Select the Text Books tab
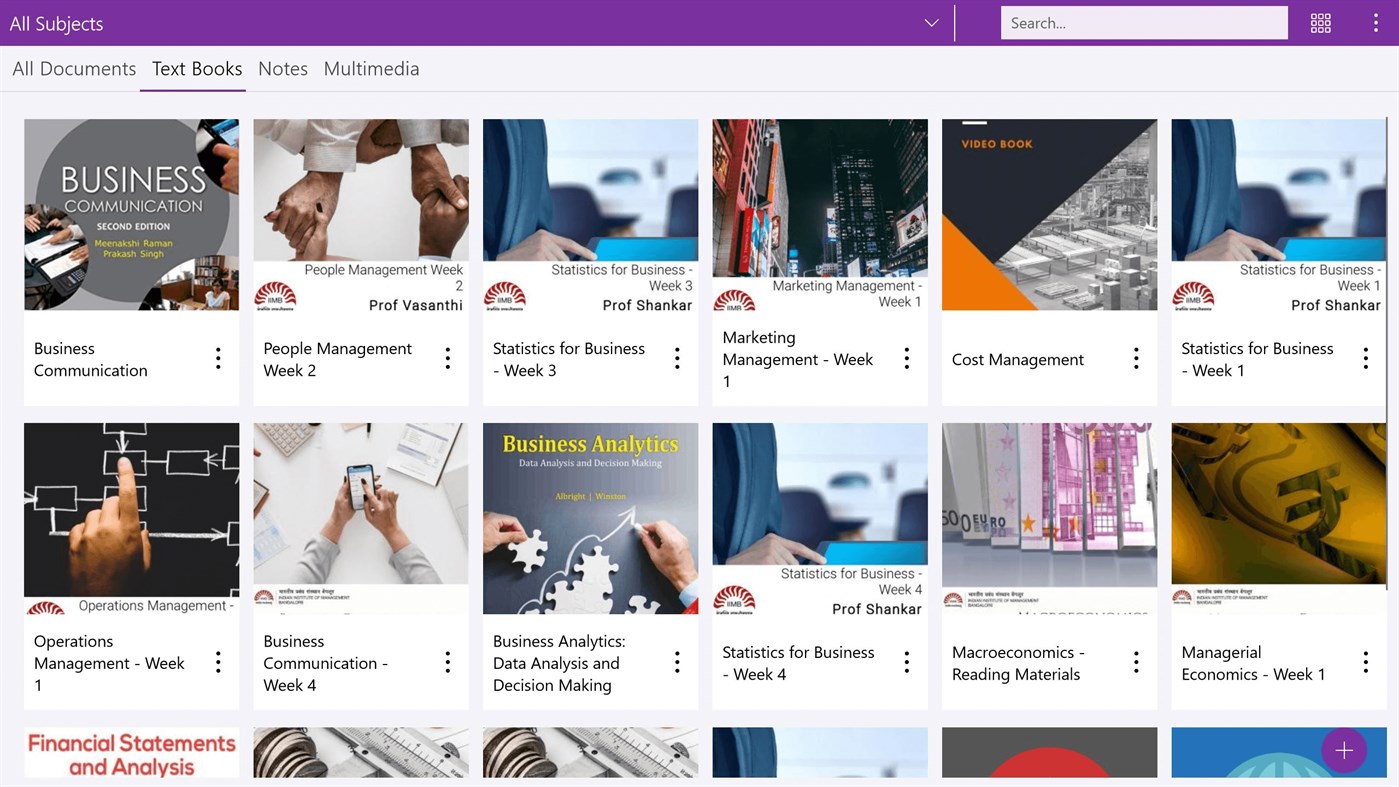This screenshot has width=1399, height=787. (197, 68)
